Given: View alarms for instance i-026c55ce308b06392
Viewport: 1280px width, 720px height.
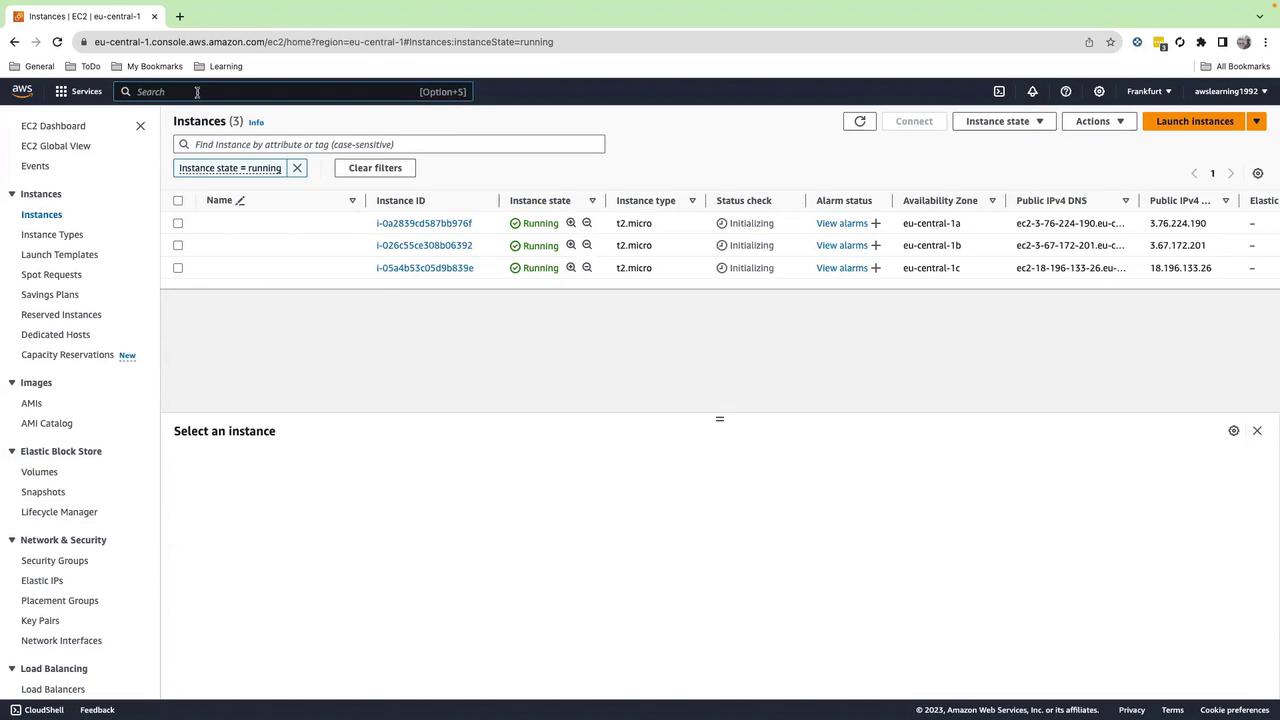Looking at the screenshot, I should coord(842,245).
